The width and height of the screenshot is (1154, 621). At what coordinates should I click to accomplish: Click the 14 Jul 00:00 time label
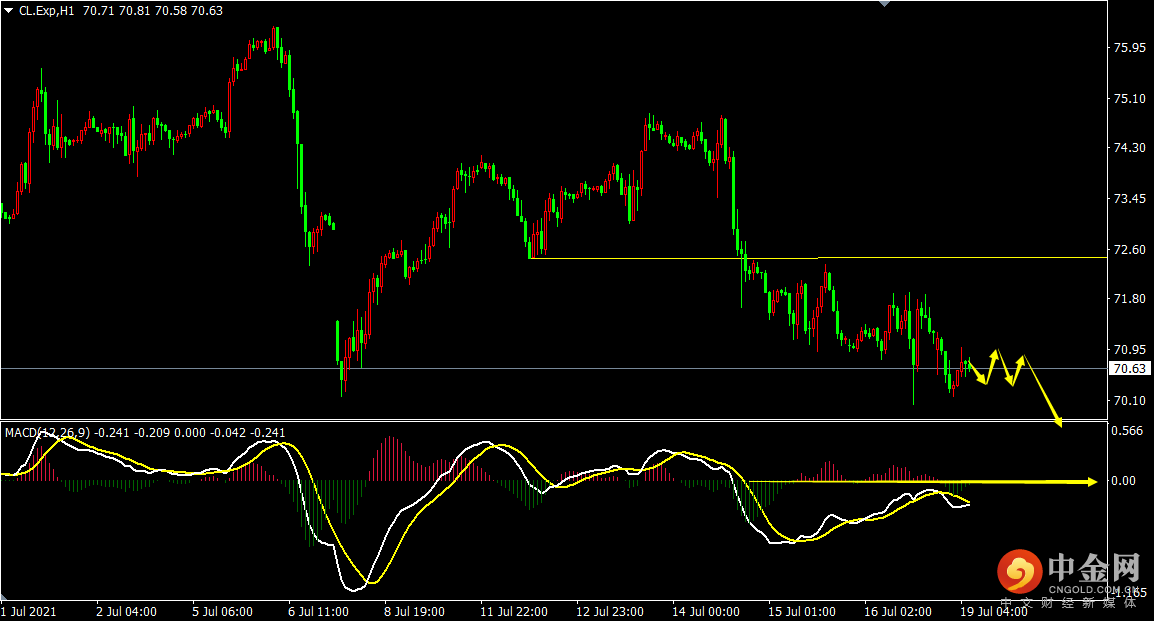[x=706, y=611]
